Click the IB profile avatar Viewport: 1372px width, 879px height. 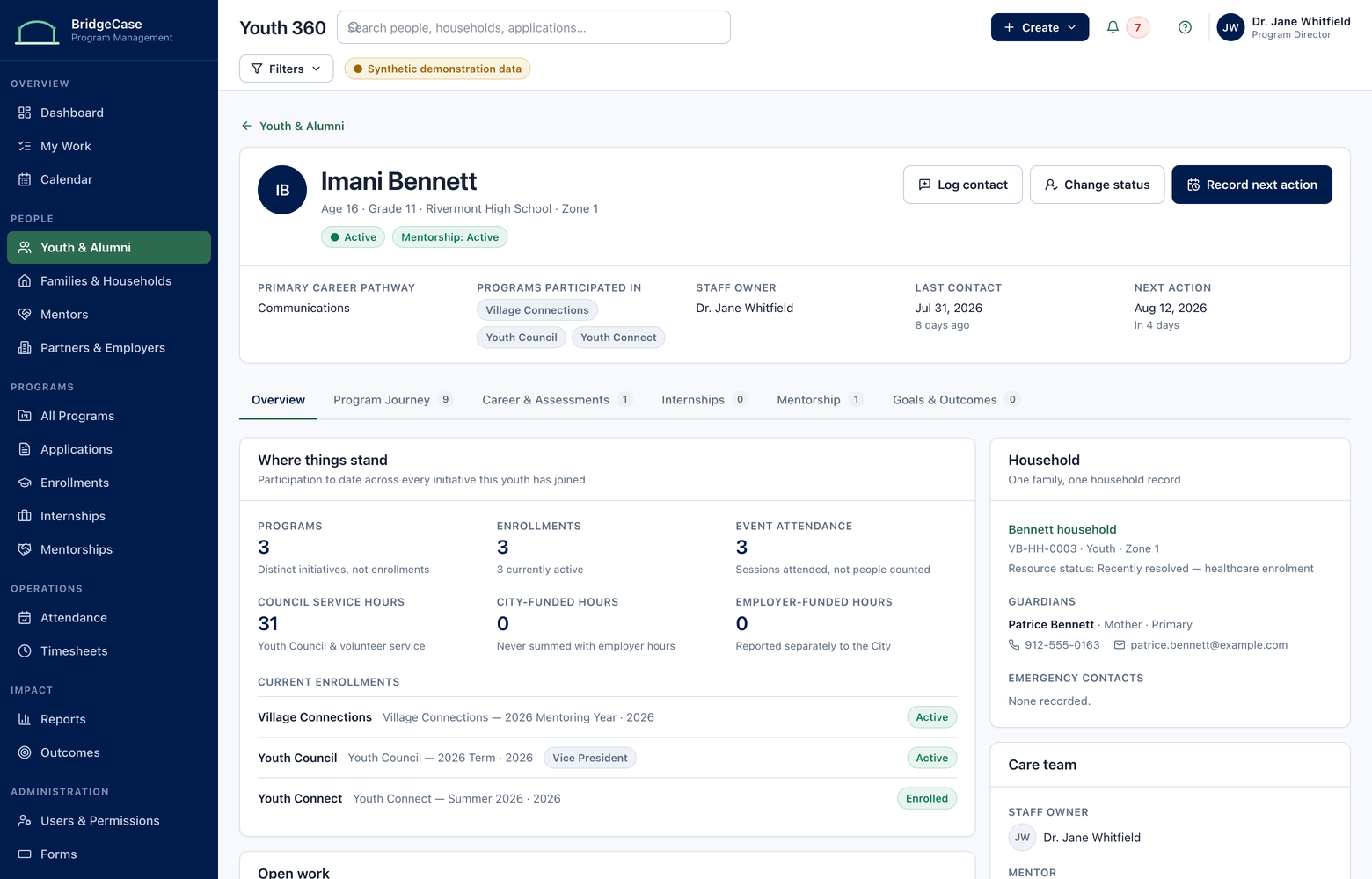click(x=282, y=190)
